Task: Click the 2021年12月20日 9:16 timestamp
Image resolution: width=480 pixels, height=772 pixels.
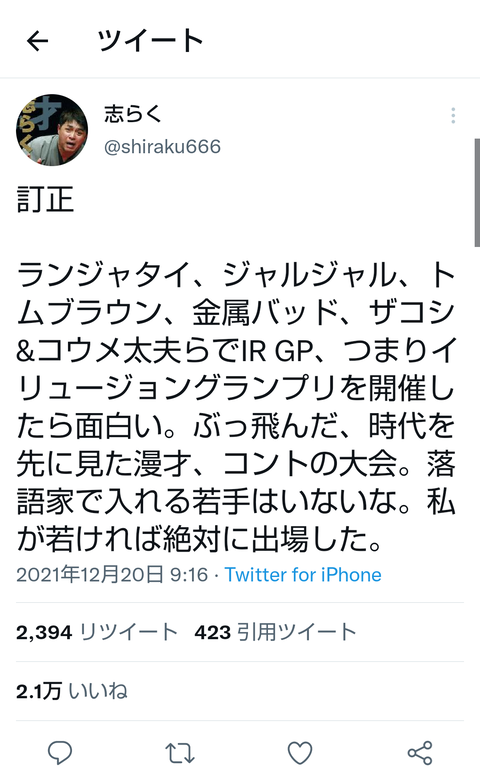Action: 112,575
